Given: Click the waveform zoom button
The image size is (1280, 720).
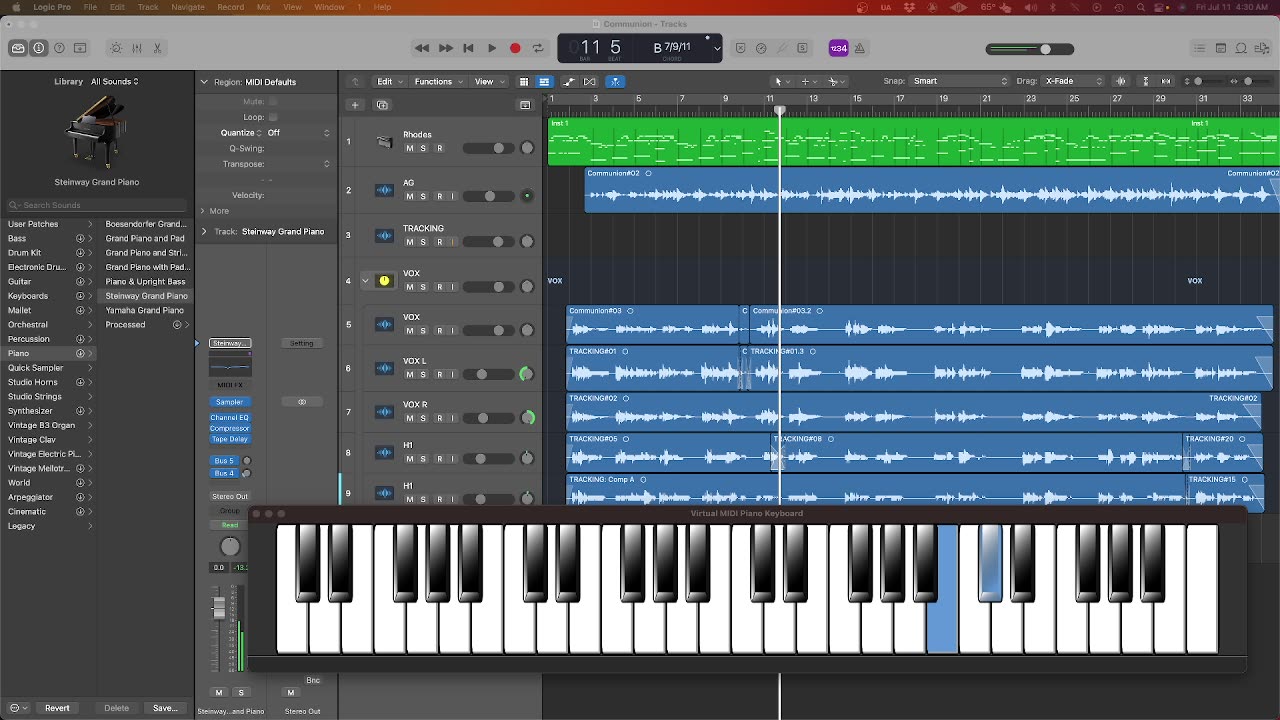Looking at the screenshot, I should click(1120, 81).
